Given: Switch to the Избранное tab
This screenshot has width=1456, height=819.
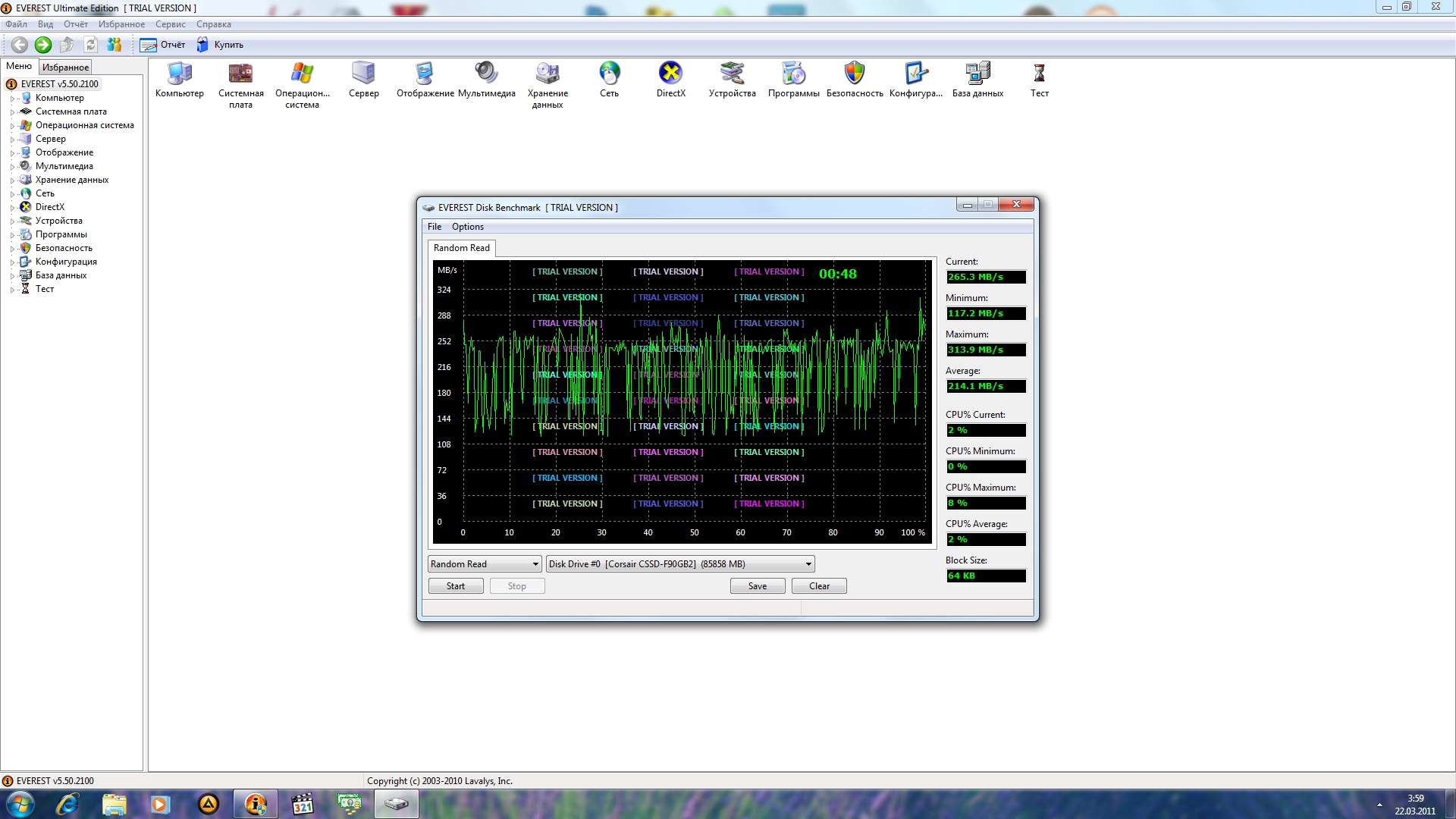Looking at the screenshot, I should [65, 67].
